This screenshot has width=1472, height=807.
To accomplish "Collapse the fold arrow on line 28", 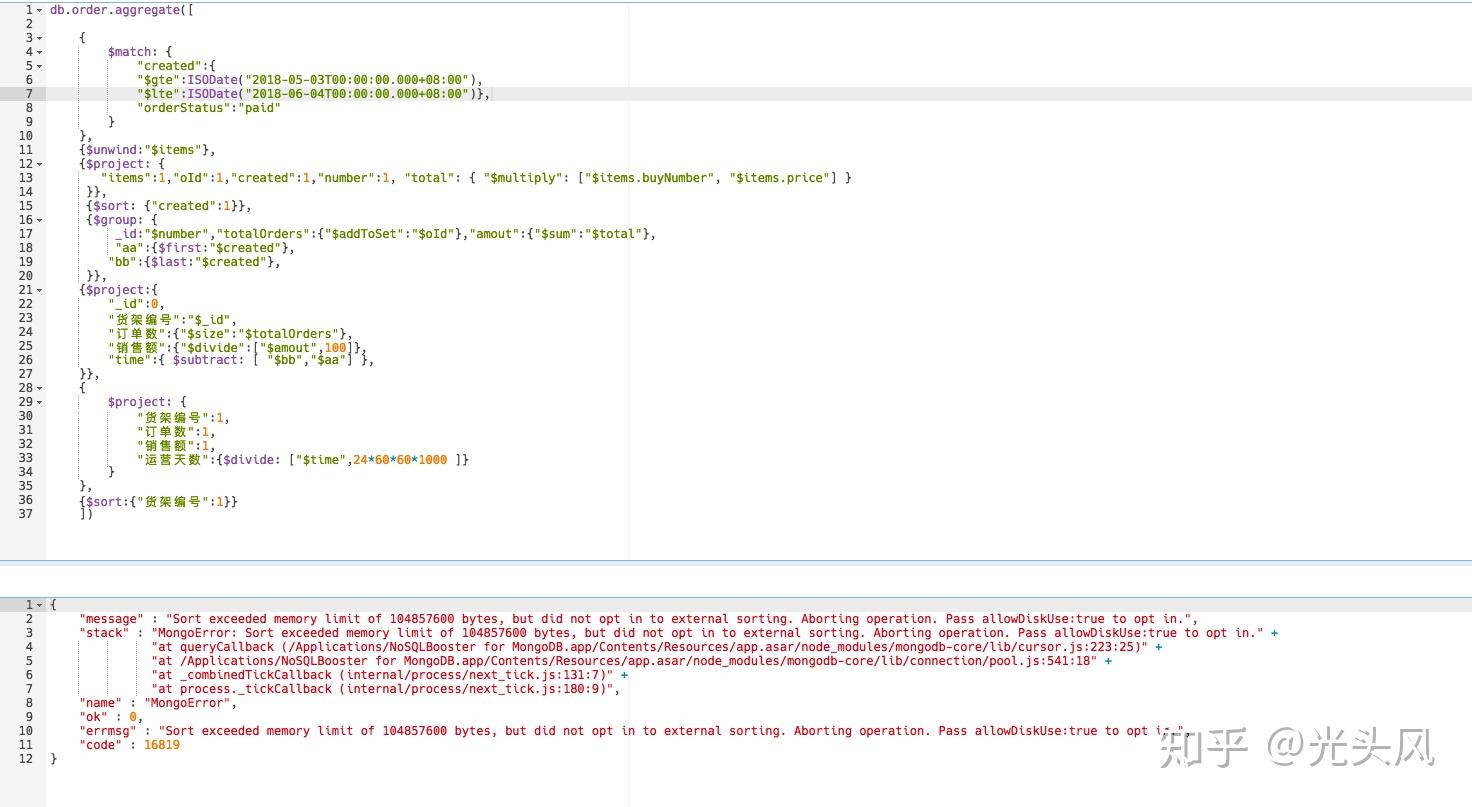I will click(x=40, y=388).
